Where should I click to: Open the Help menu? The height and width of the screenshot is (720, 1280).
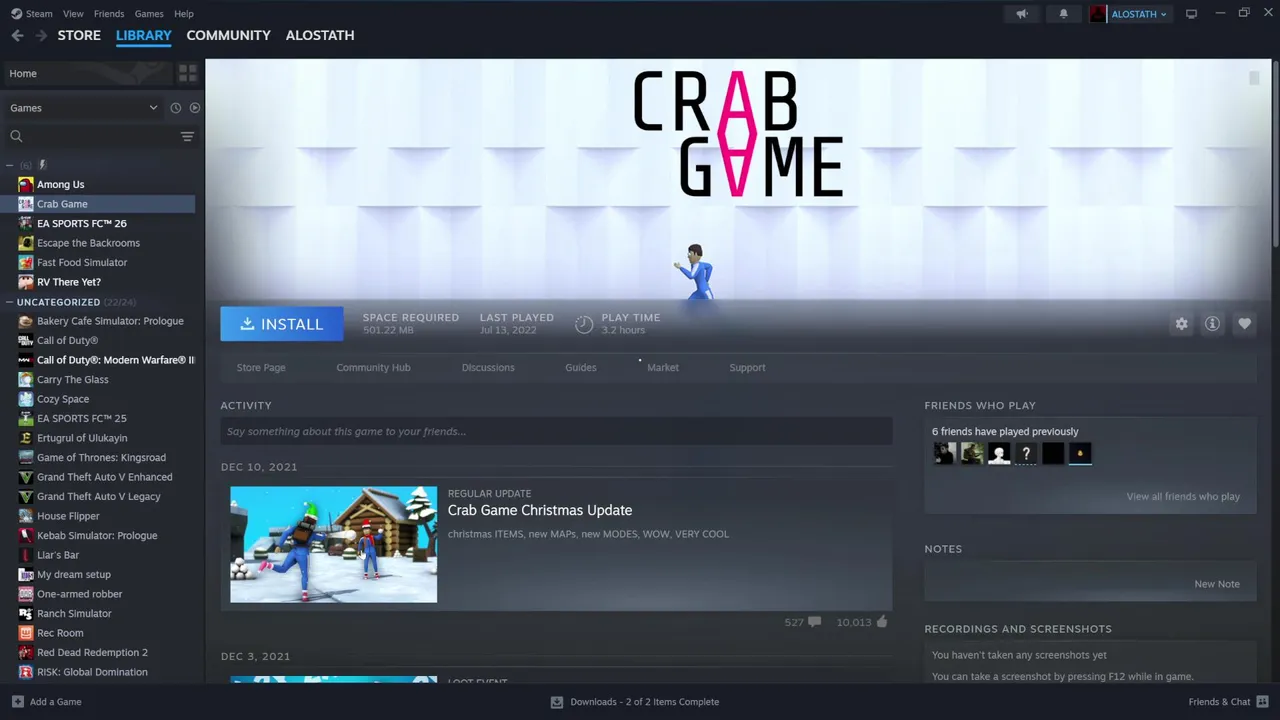184,14
